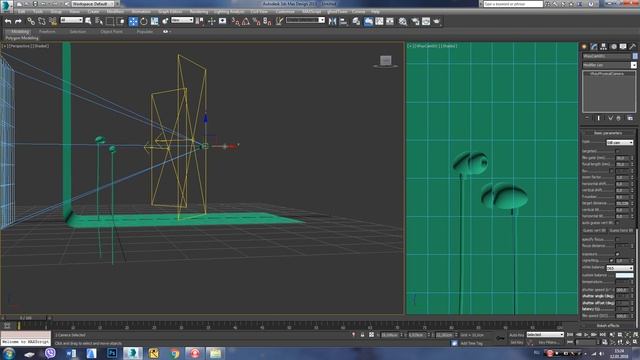Click the Key Filters button
The width and height of the screenshot is (640, 360).
click(549, 342)
